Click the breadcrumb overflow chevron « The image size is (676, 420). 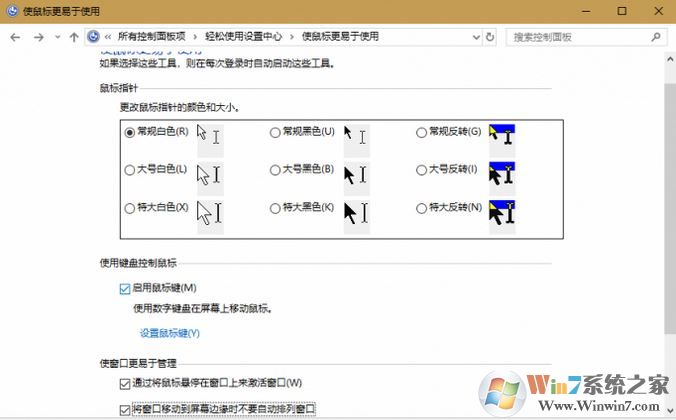coord(108,37)
